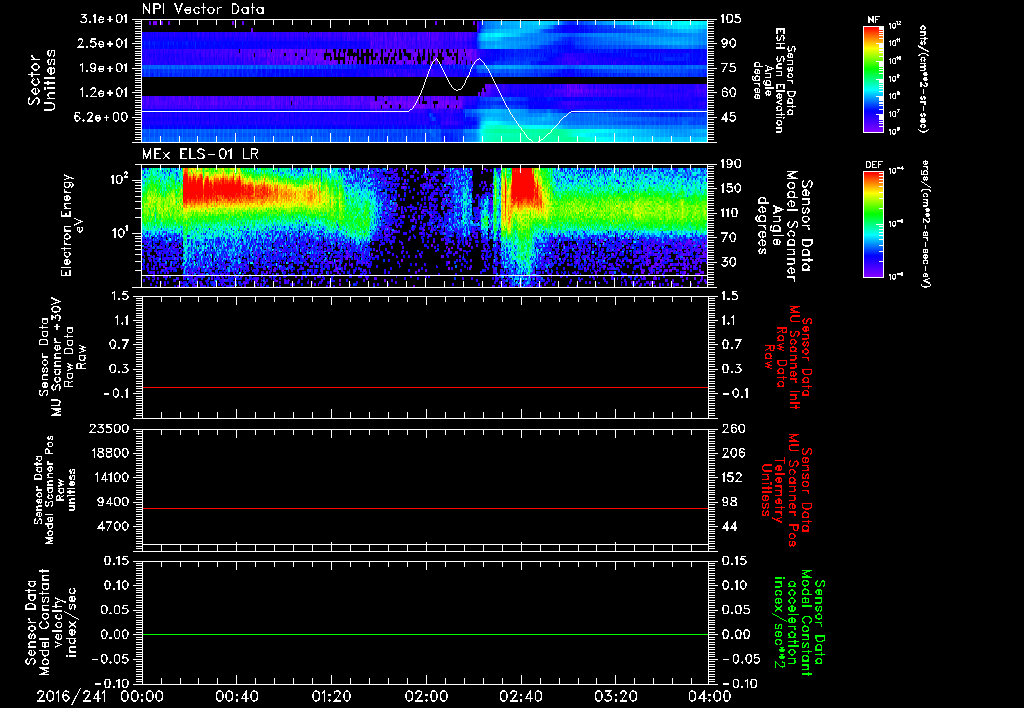This screenshot has height=708, width=1024.
Task: Click the ESH Sun Elevation Angle label
Action: tap(774, 80)
